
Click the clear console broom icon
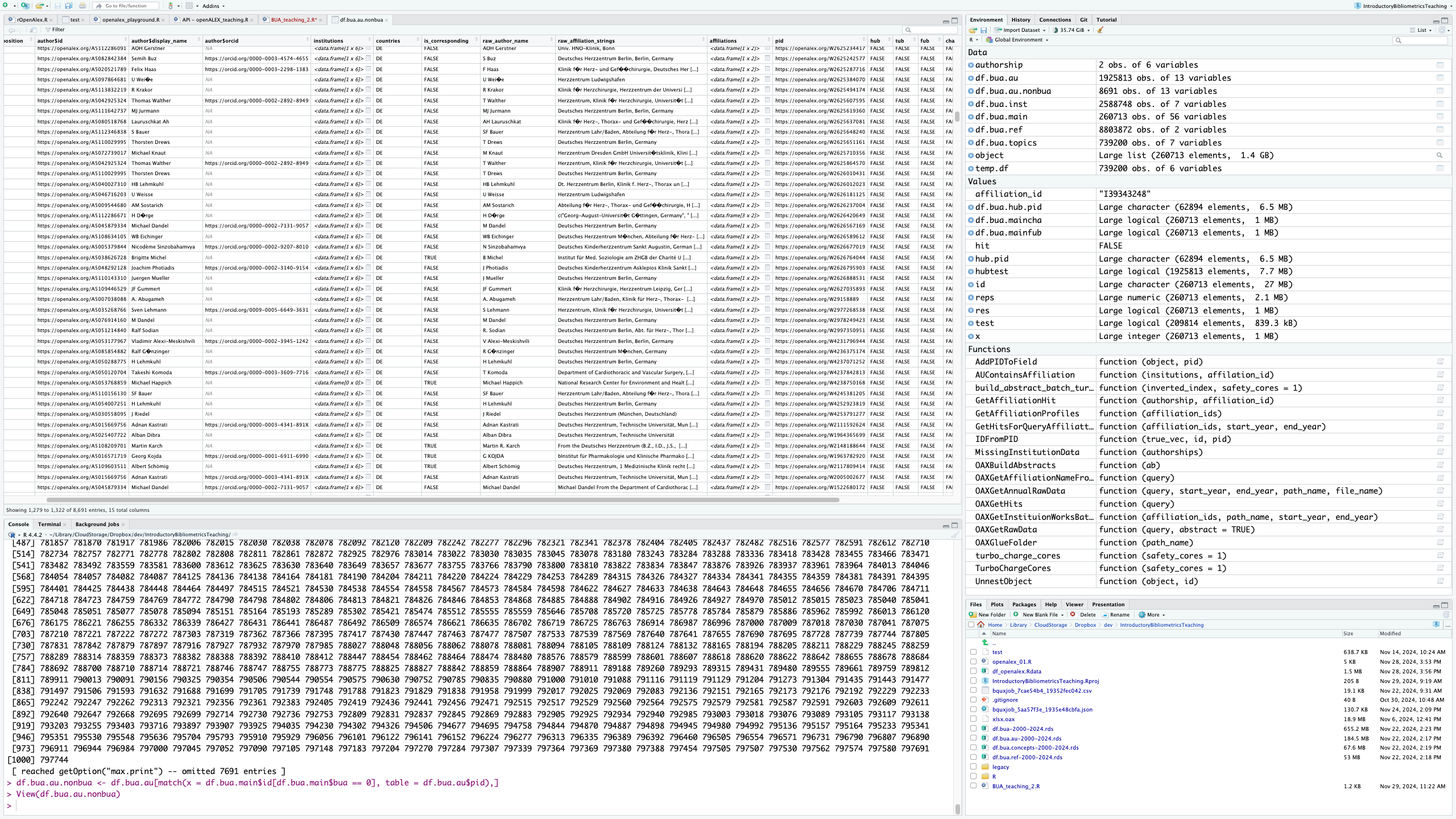pos(954,535)
